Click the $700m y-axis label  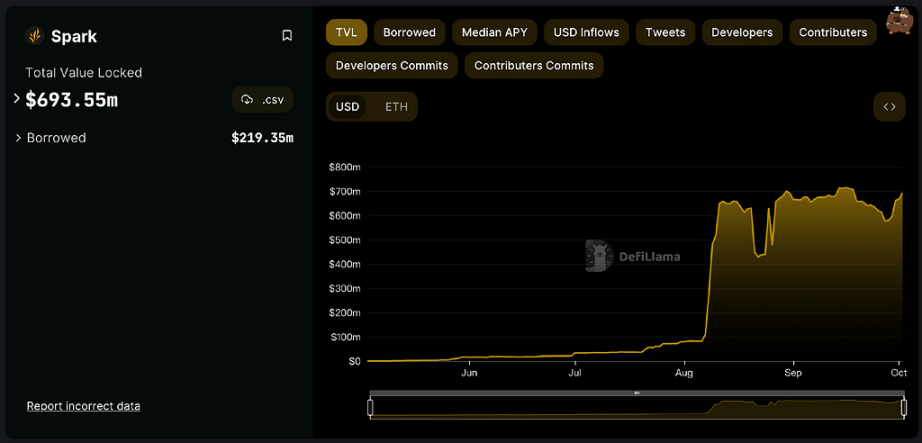(345, 192)
